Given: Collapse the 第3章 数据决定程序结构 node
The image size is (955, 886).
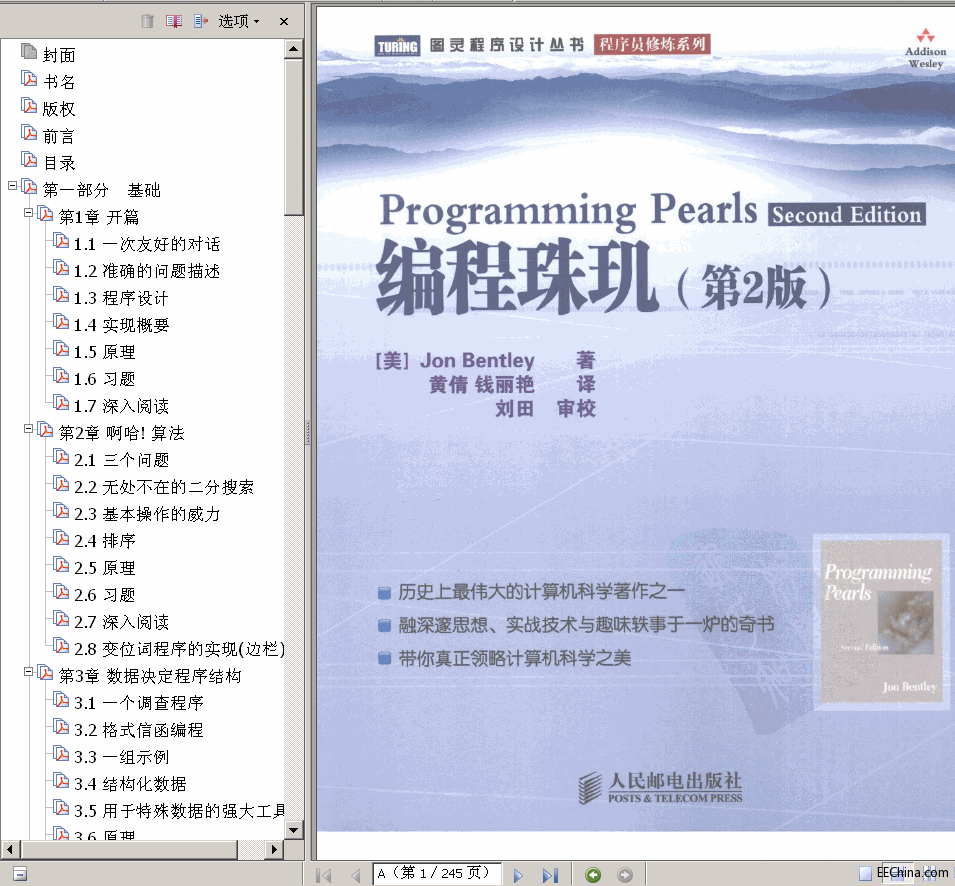Looking at the screenshot, I should (x=28, y=672).
